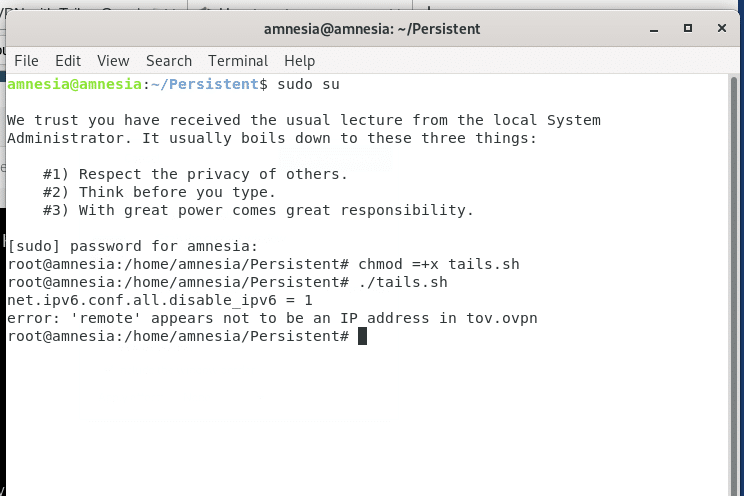
Task: Click the net.ipv6.conf.all.disable_ipv6 output line
Action: 160,300
